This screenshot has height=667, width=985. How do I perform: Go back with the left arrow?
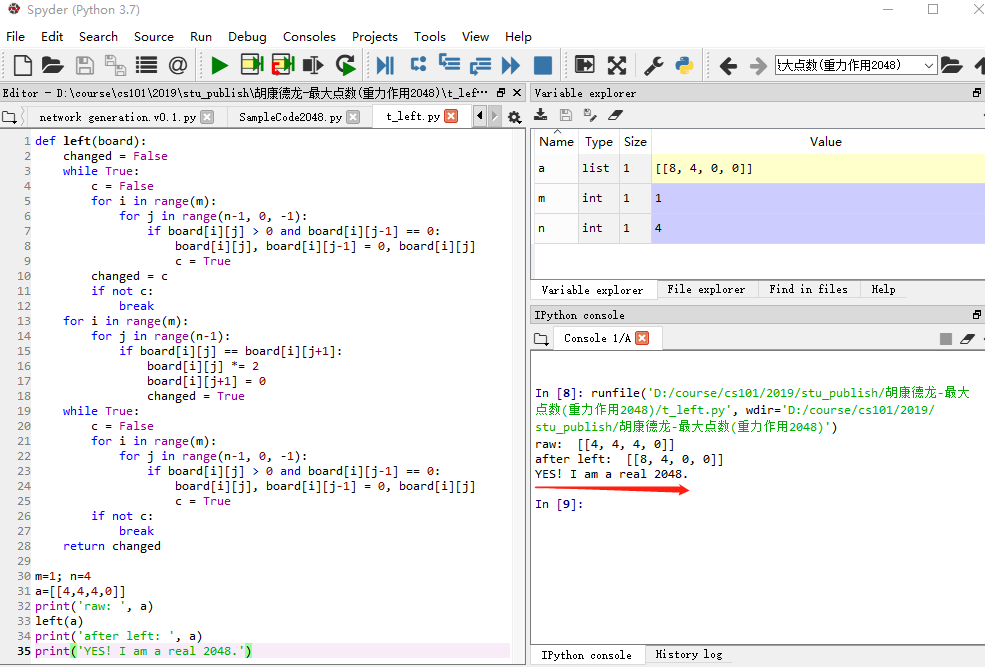tap(728, 65)
